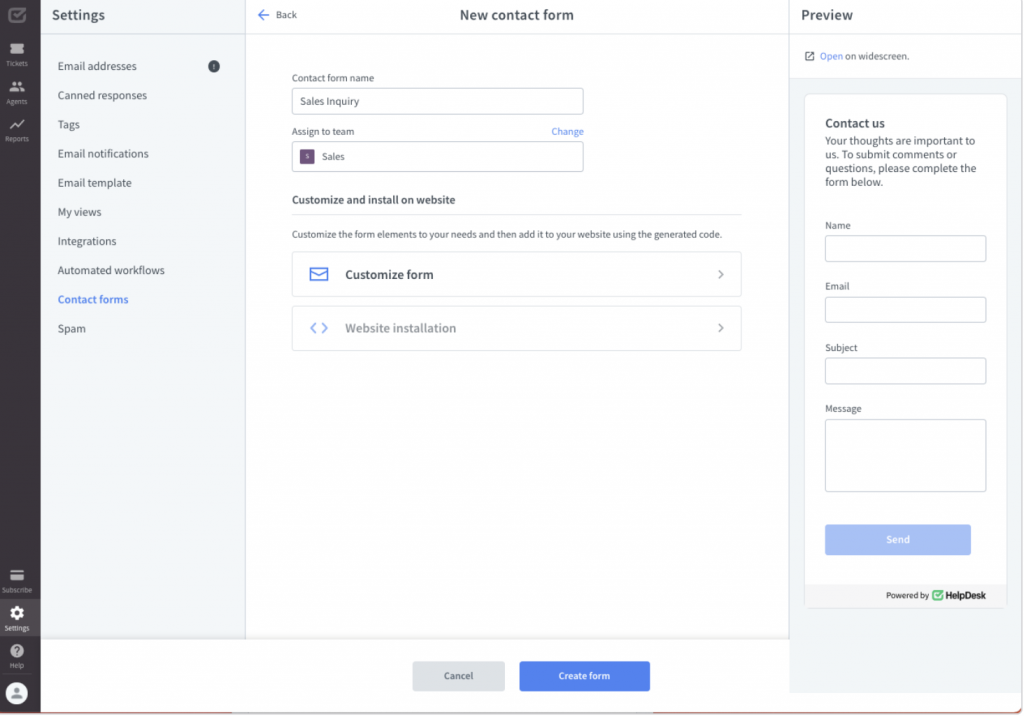Click the Subscribe icon in sidebar

[x=17, y=578]
